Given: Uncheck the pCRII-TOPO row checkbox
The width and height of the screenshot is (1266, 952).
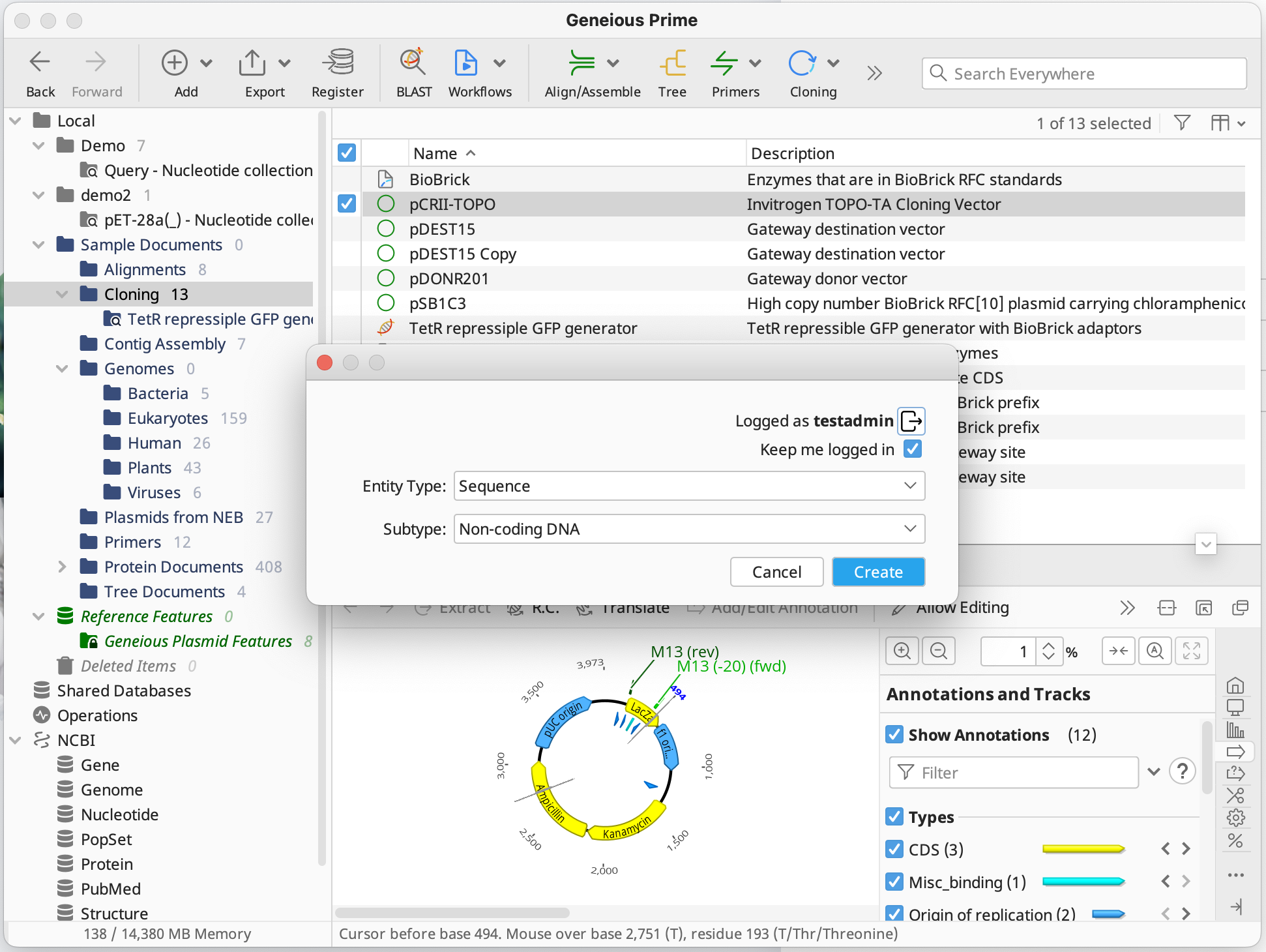Looking at the screenshot, I should (x=346, y=203).
